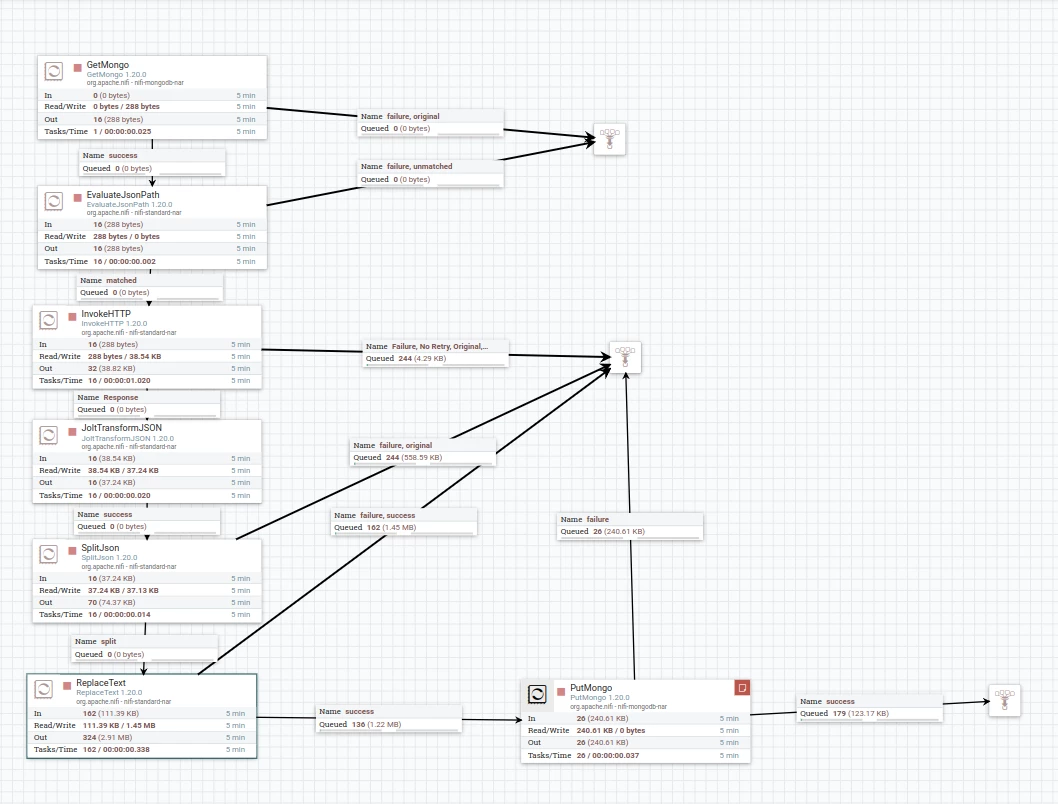
Task: Click the red stopped indicator on ReplaceText
Action: pyautogui.click(x=67, y=685)
